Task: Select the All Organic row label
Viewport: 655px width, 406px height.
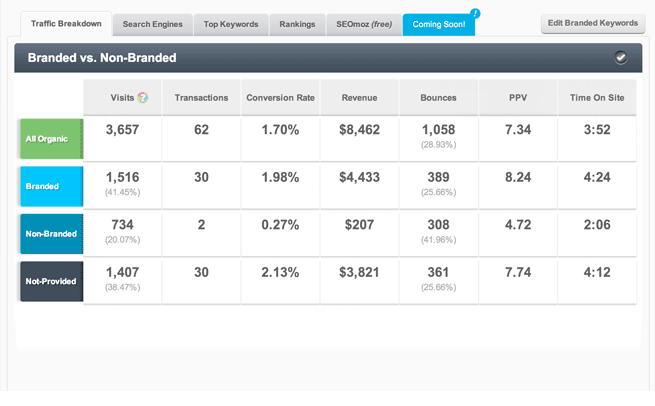Action: click(51, 139)
